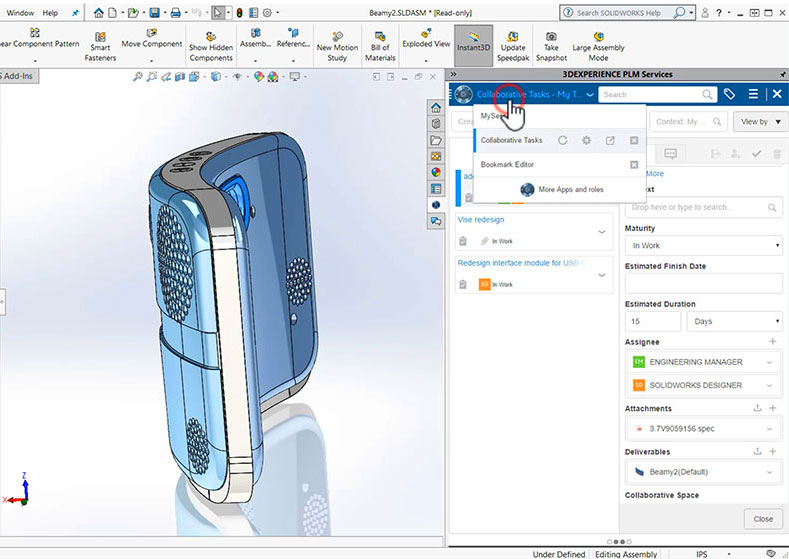
Task: Open the Window menu
Action: (x=20, y=13)
